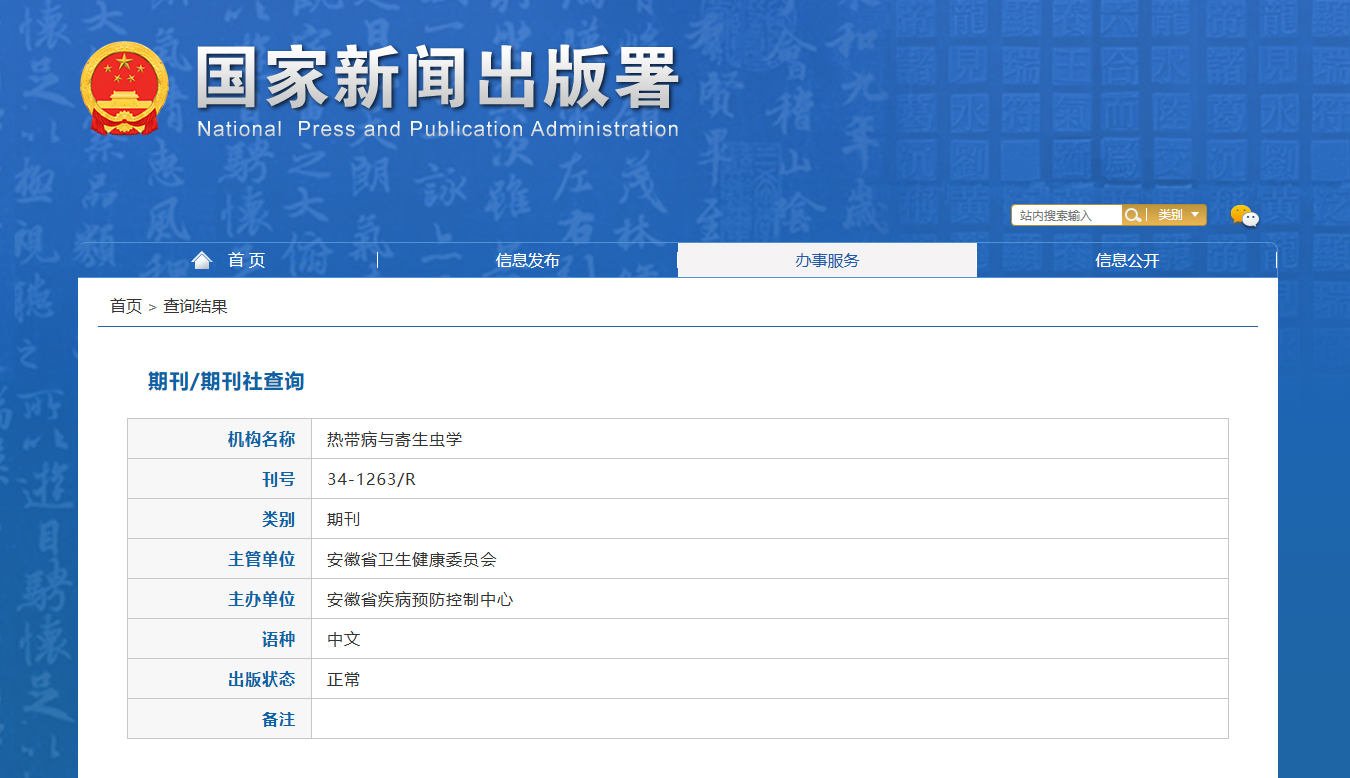Click the 刊号 value 34-1263/R
This screenshot has height=778, width=1350.
click(x=371, y=479)
